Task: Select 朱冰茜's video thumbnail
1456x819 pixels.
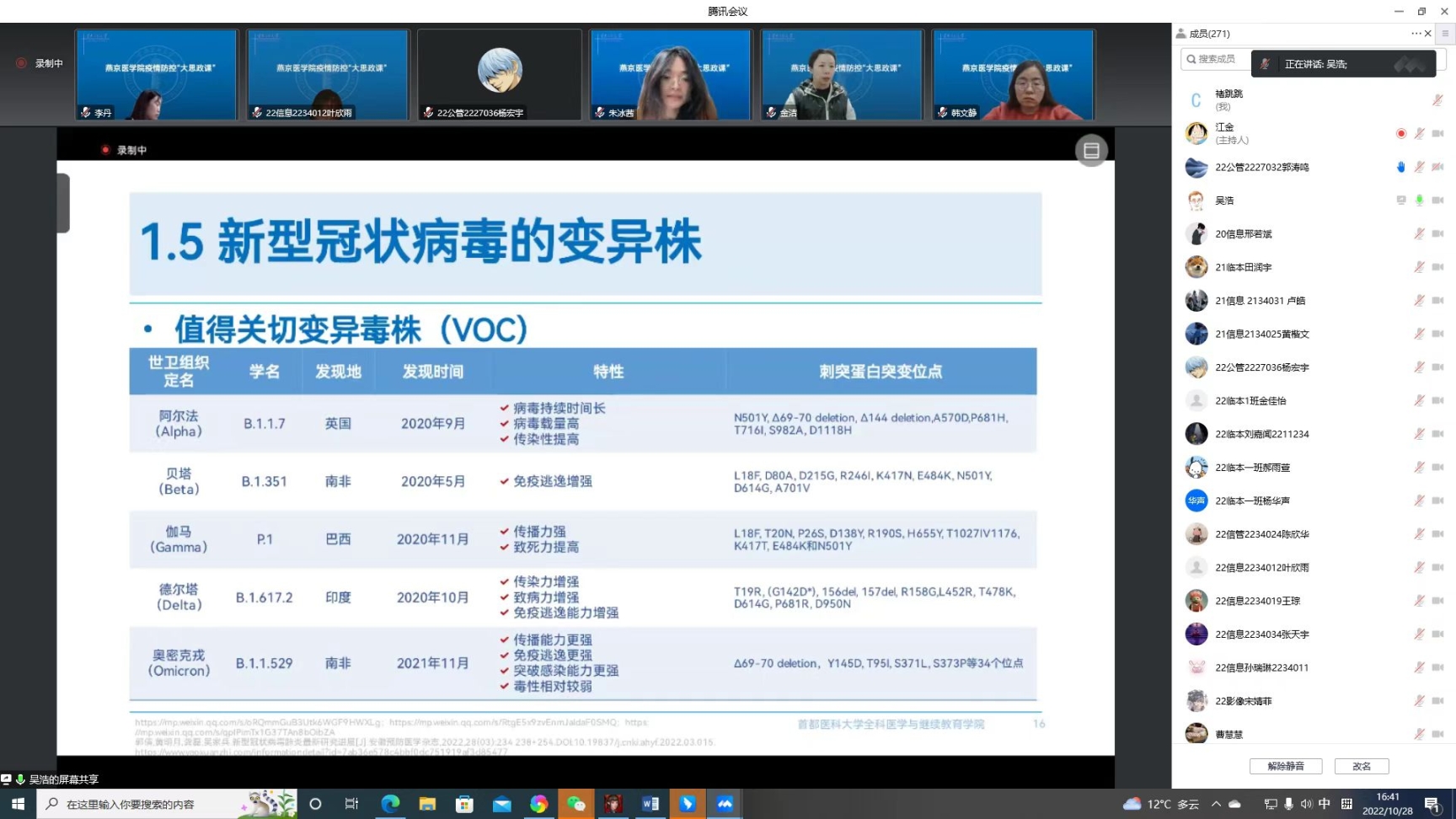Action: coord(671,75)
